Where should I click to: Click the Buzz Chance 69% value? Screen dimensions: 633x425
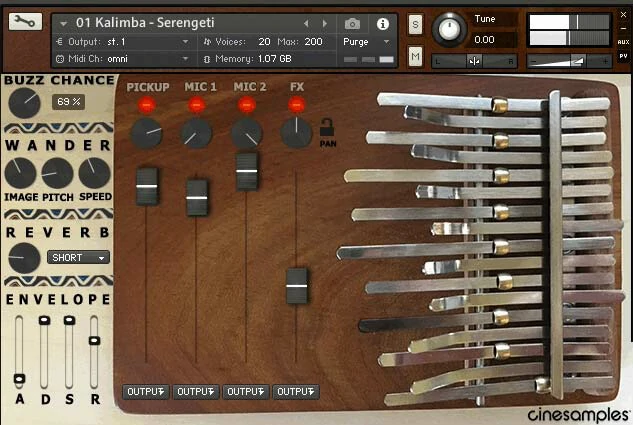click(x=68, y=102)
